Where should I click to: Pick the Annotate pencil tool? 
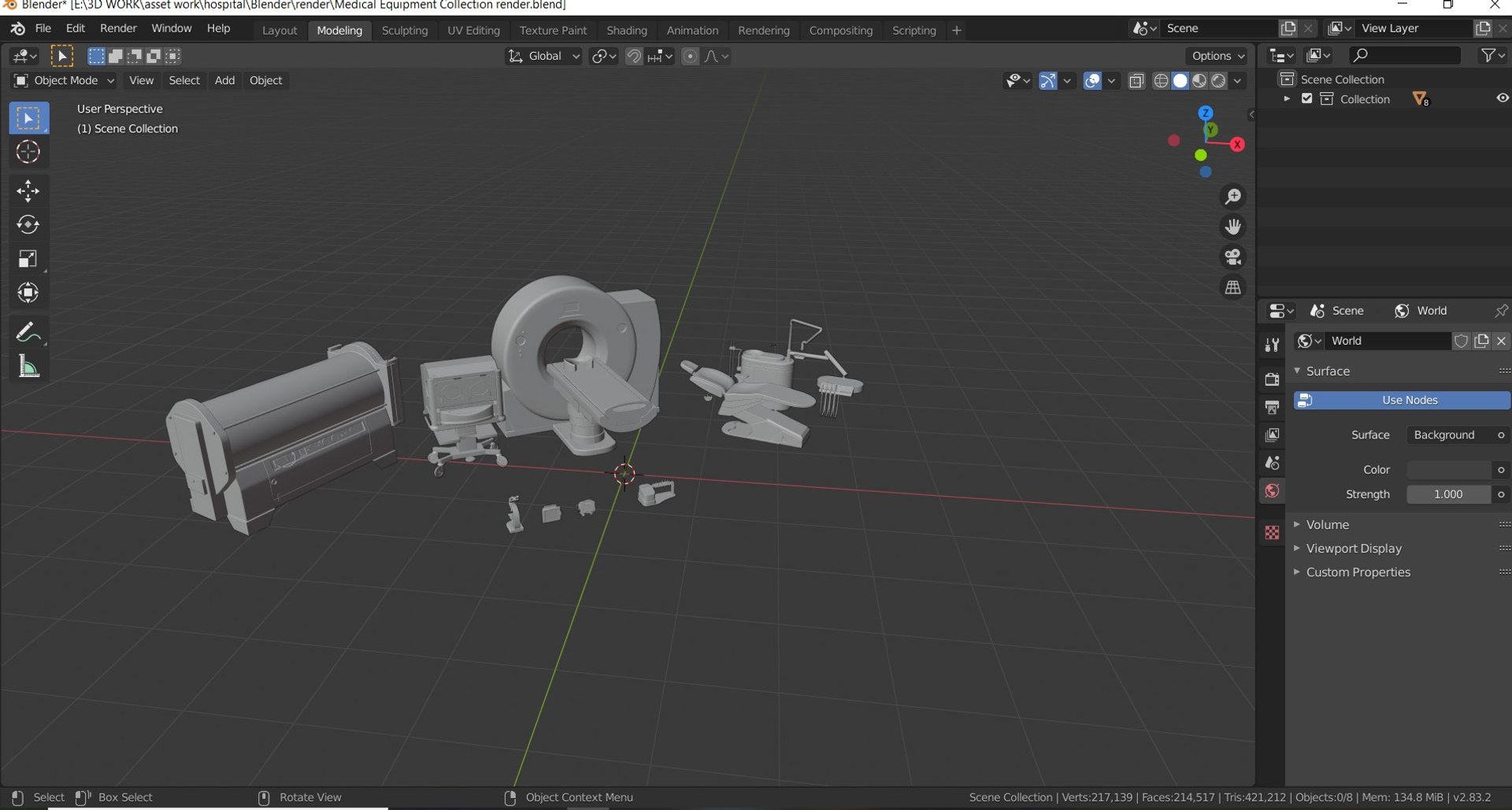[28, 332]
